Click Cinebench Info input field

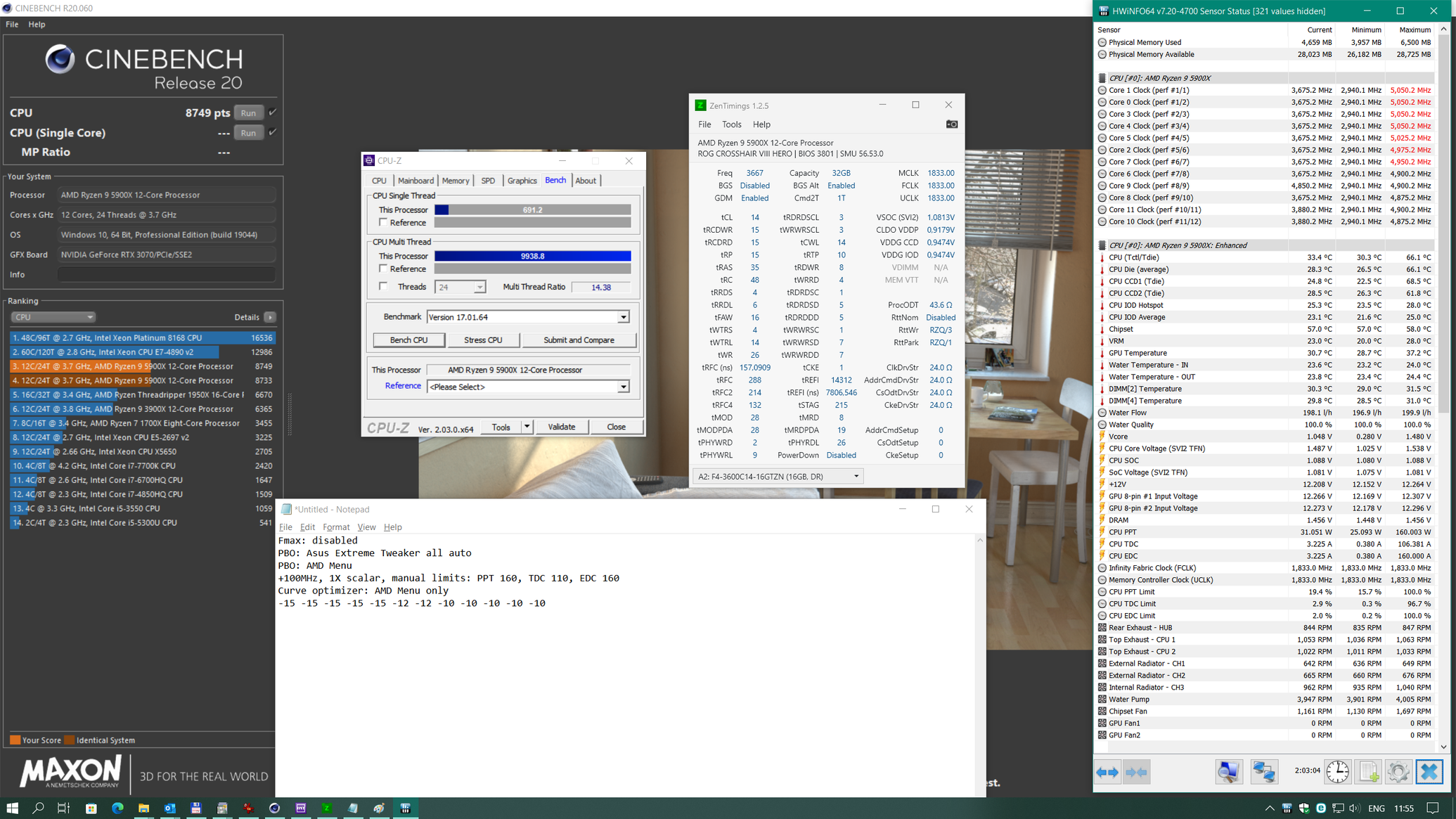(x=167, y=274)
